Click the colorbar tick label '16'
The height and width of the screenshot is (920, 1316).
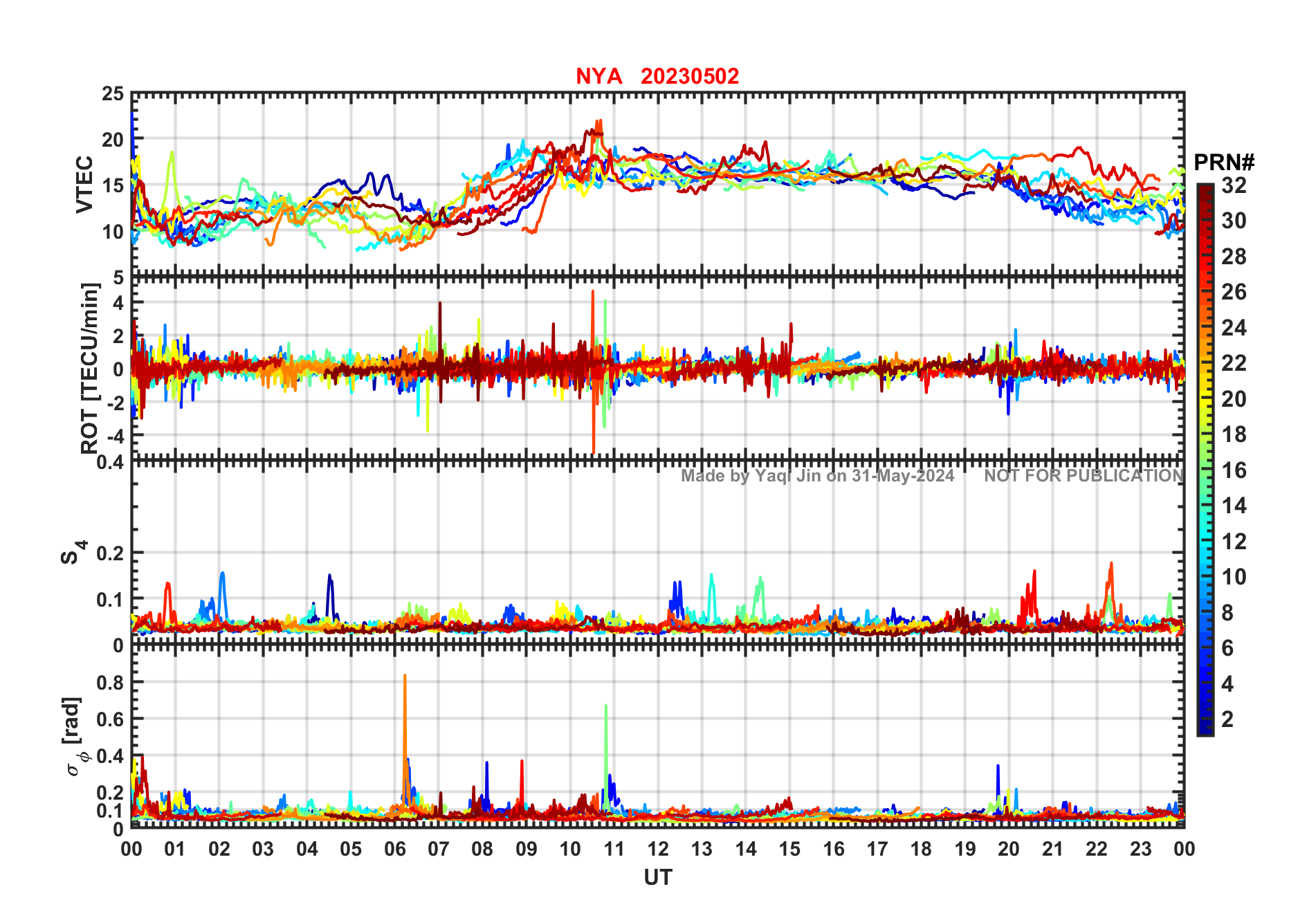click(x=1234, y=471)
